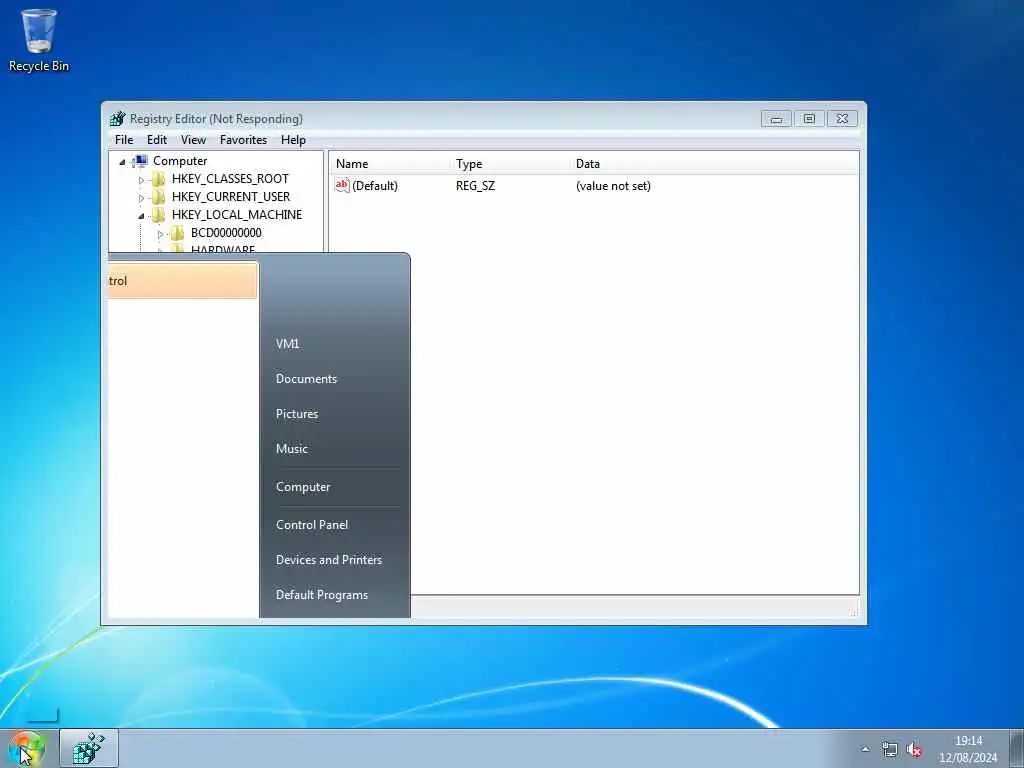
Task: Collapse the HKEY_LOCAL_MACHINE node arrow
Action: click(x=141, y=216)
